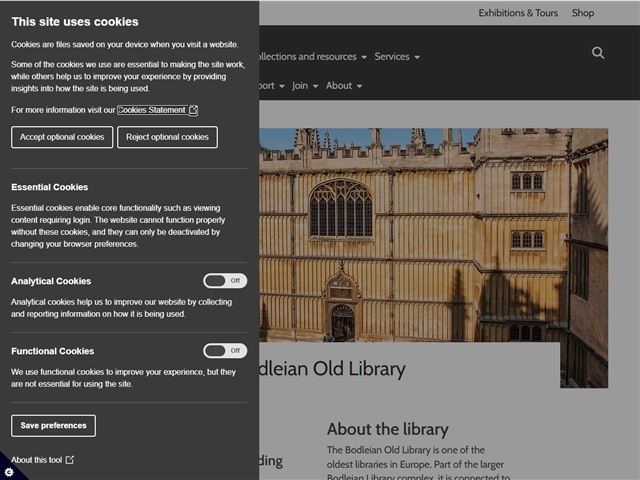The image size is (640, 480).
Task: Open Exhibitions & Tours in top bar
Action: point(518,13)
